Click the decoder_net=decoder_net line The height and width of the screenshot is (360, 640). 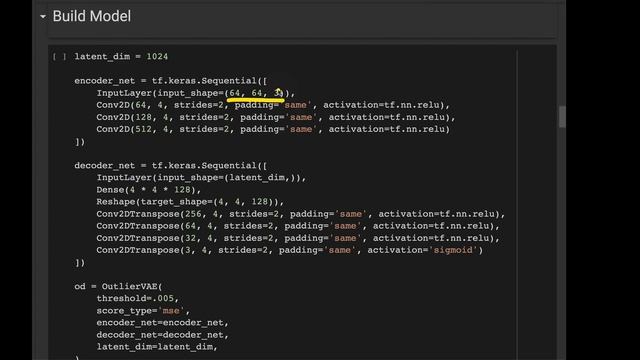pyautogui.click(x=162, y=335)
